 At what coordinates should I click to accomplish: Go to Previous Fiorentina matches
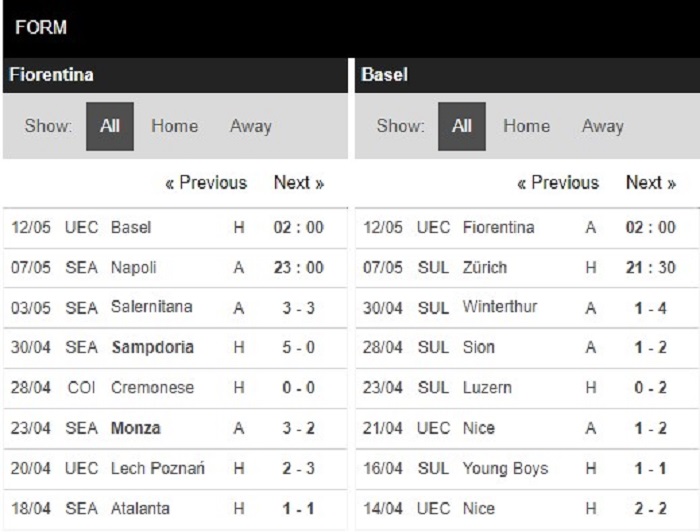[x=206, y=183]
